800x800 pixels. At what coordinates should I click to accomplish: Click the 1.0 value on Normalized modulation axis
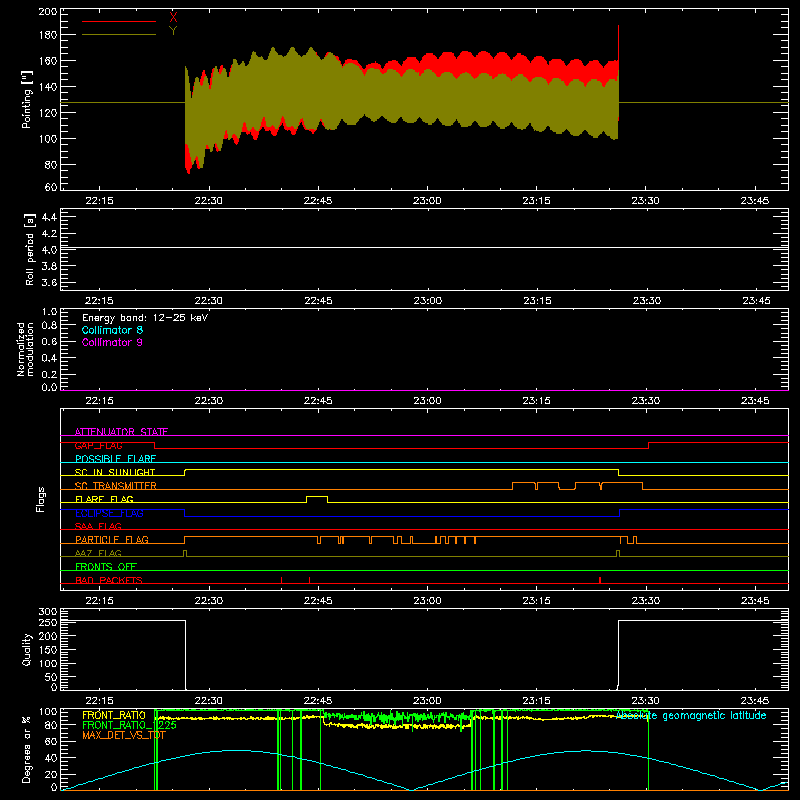click(49, 312)
